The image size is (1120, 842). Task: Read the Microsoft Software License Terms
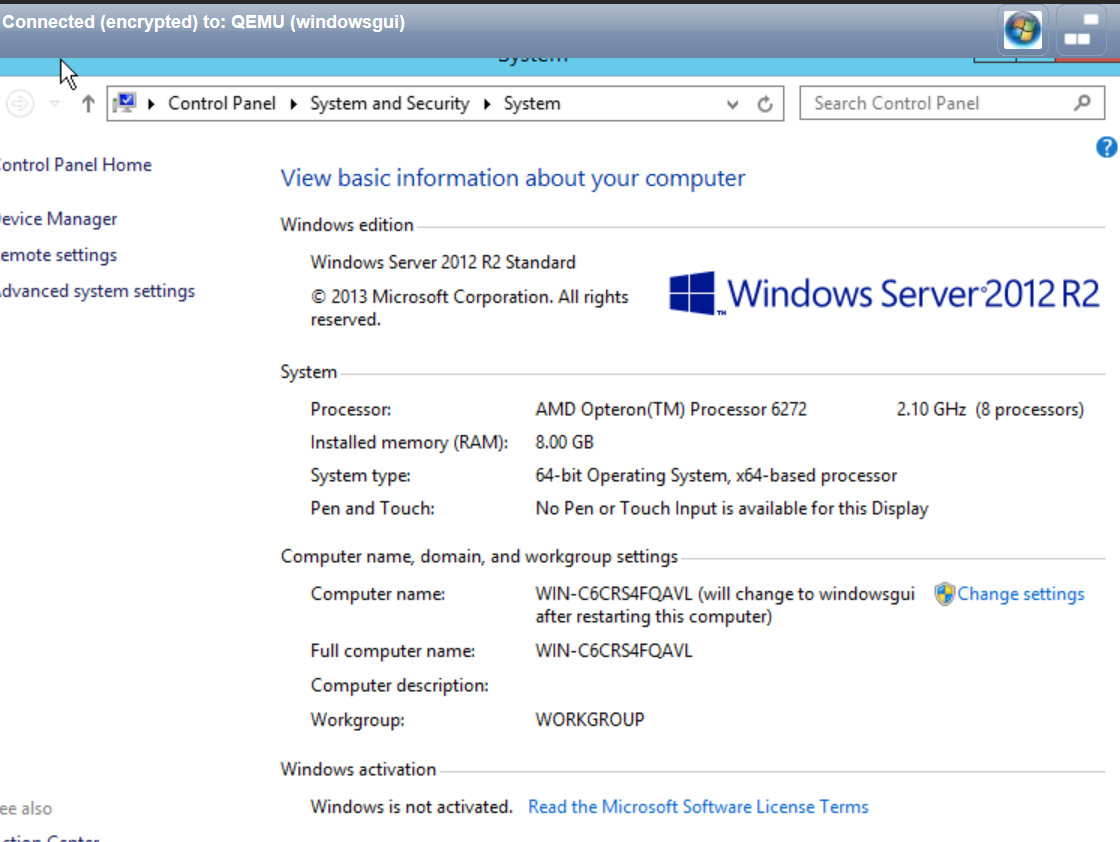coord(698,807)
